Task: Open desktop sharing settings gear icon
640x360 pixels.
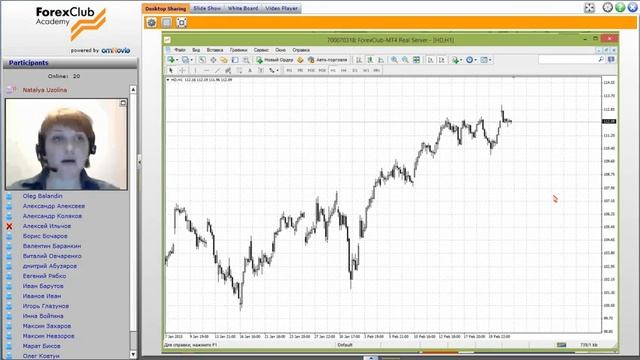Action: point(151,22)
